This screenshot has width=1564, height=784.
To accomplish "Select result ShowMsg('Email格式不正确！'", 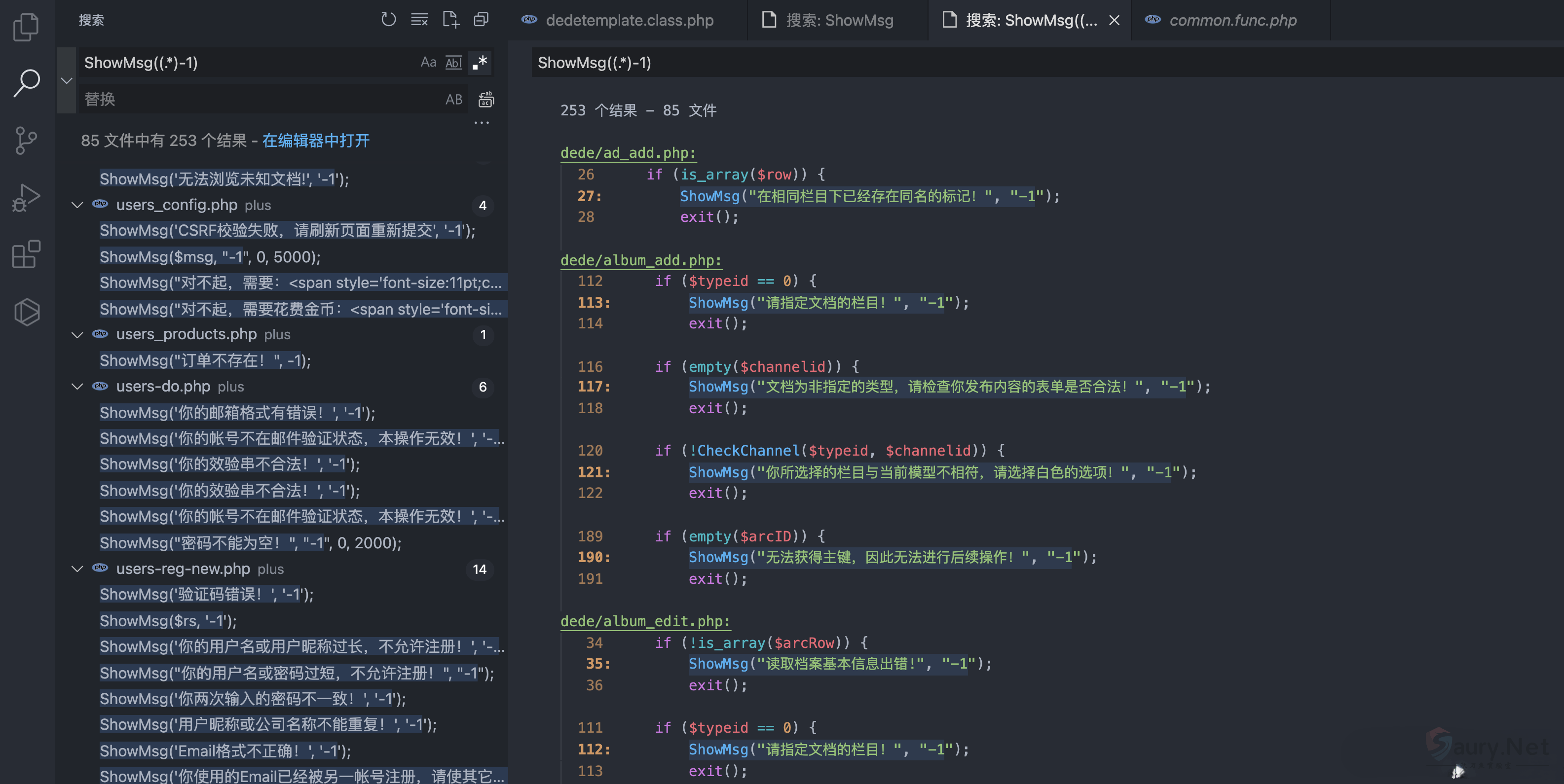I will 225,750.
